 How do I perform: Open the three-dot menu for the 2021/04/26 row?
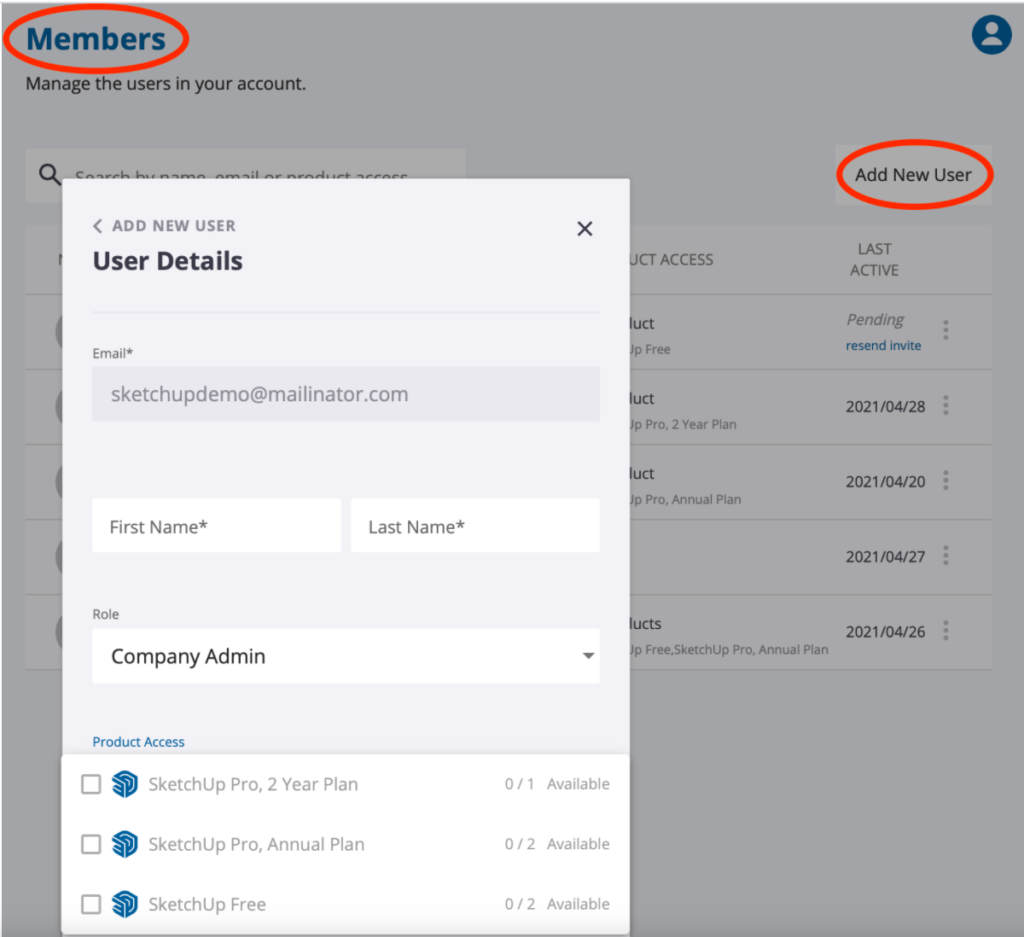[945, 631]
